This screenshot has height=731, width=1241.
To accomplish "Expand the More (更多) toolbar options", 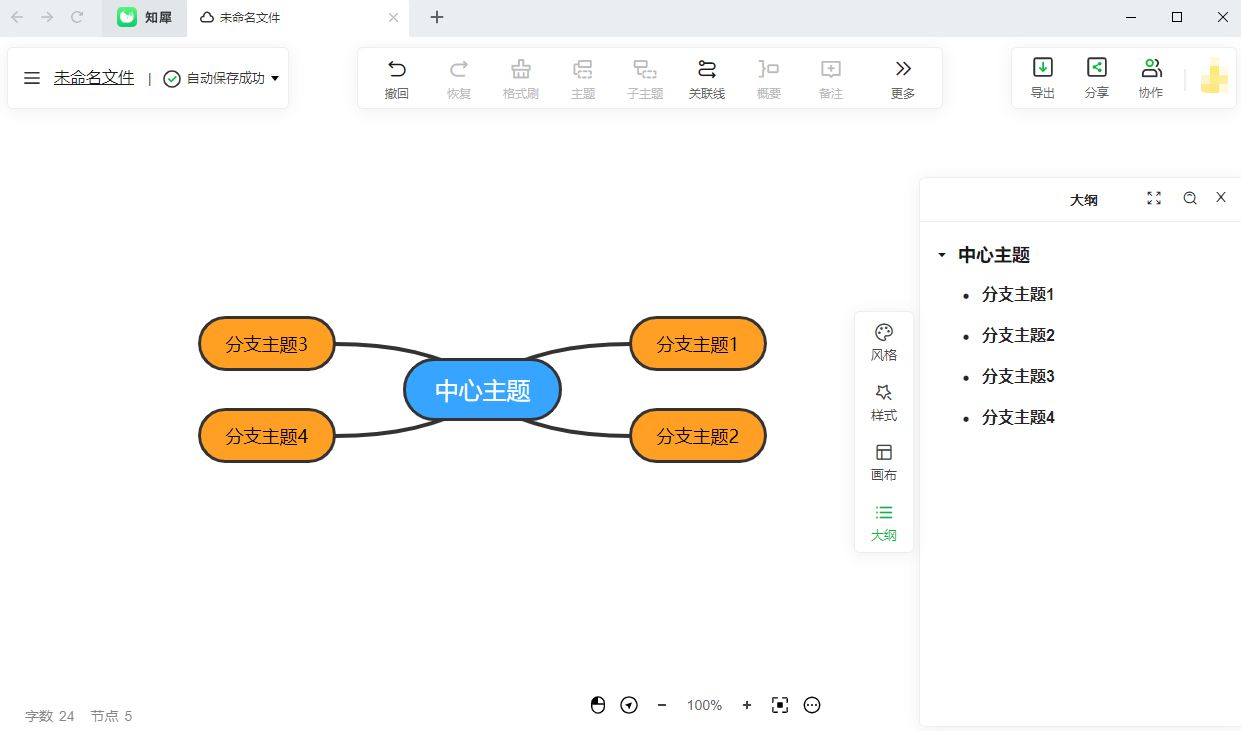I will (x=902, y=78).
